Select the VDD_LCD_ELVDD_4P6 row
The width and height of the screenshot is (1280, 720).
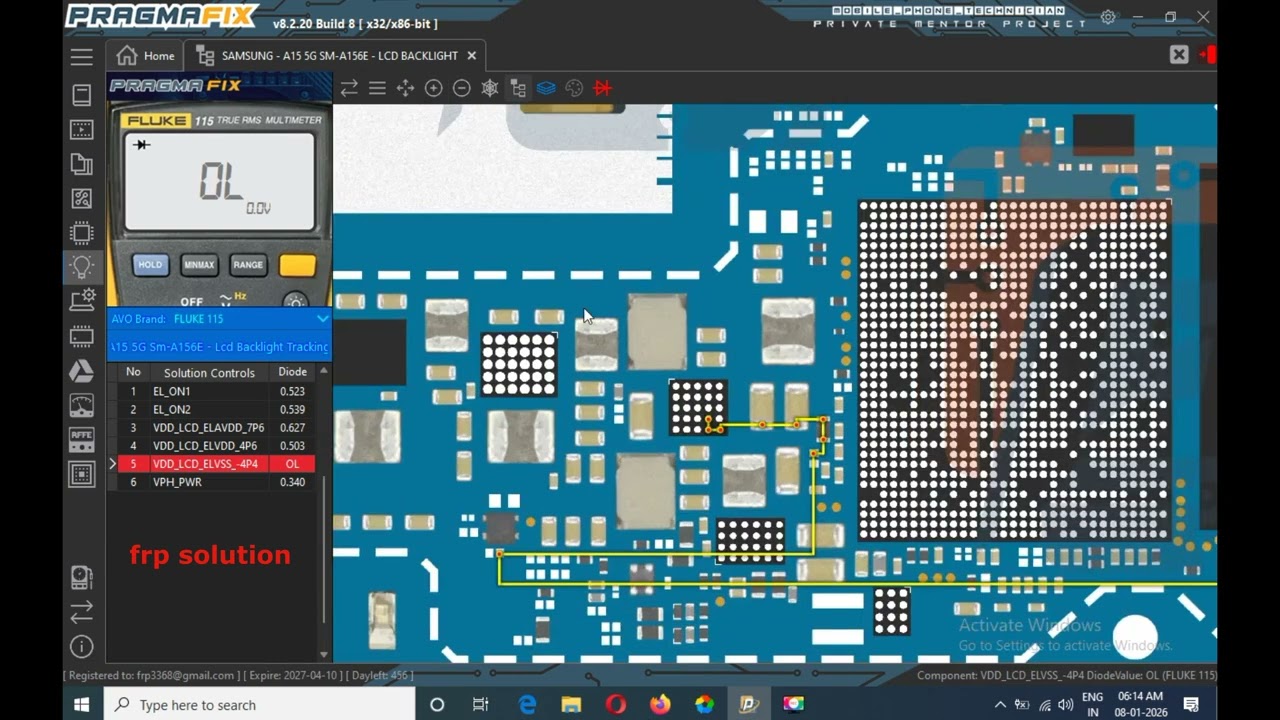(211, 446)
